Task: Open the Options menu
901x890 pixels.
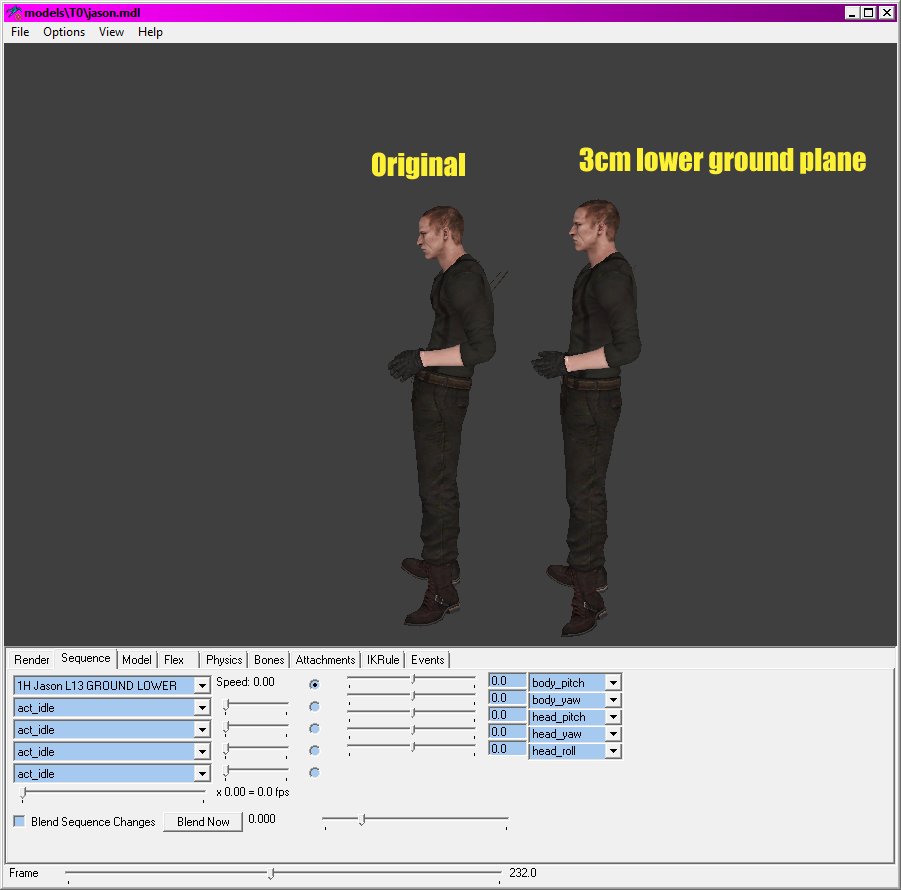Action: click(64, 32)
